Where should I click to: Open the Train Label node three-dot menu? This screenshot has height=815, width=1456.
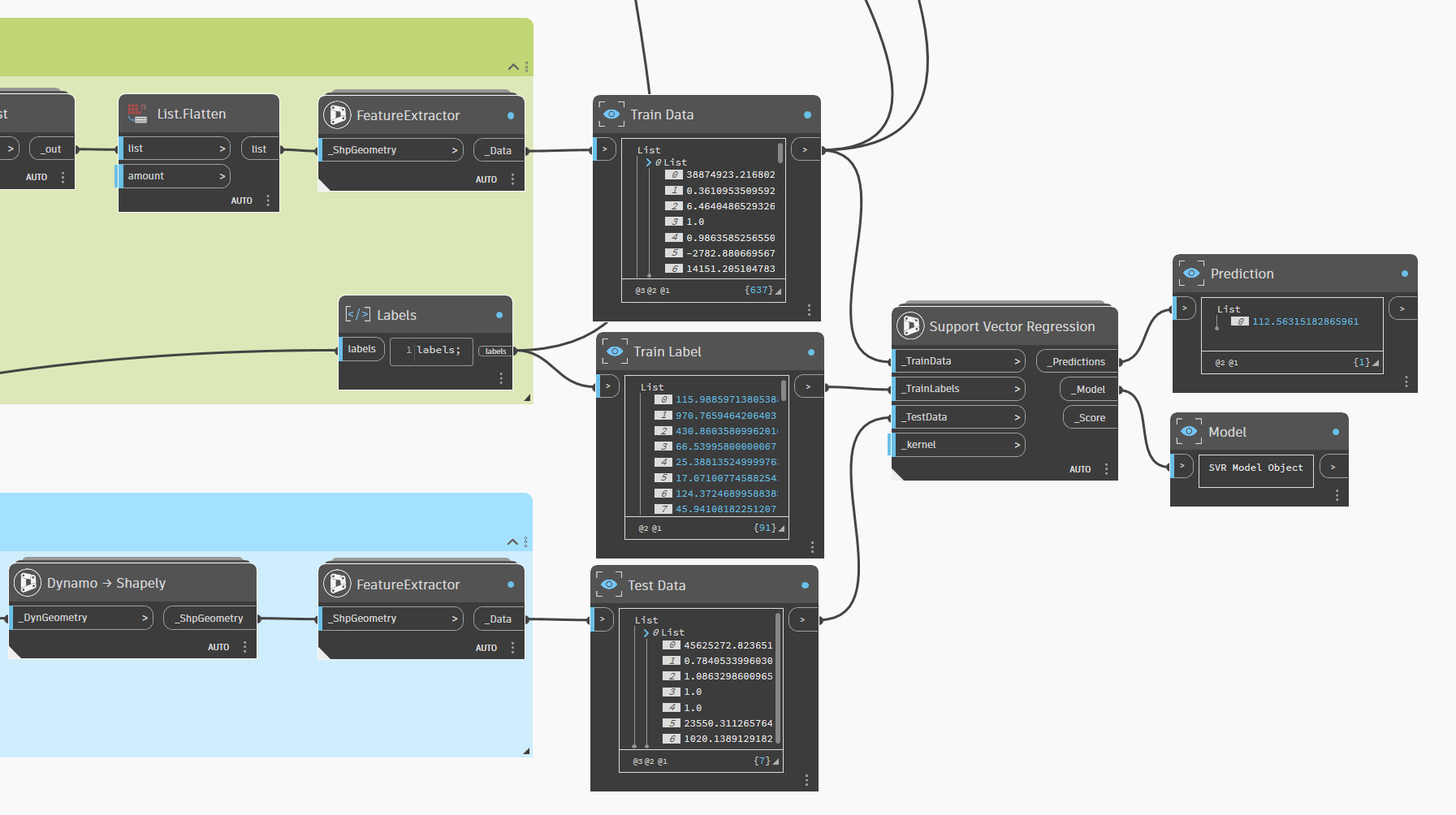tap(812, 547)
